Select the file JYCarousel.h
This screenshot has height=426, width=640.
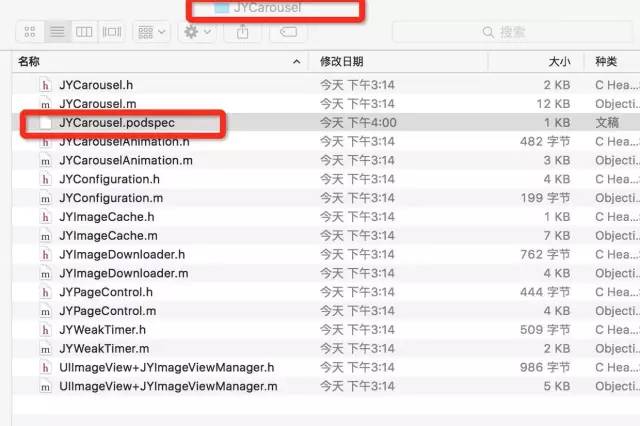pyautogui.click(x=96, y=85)
